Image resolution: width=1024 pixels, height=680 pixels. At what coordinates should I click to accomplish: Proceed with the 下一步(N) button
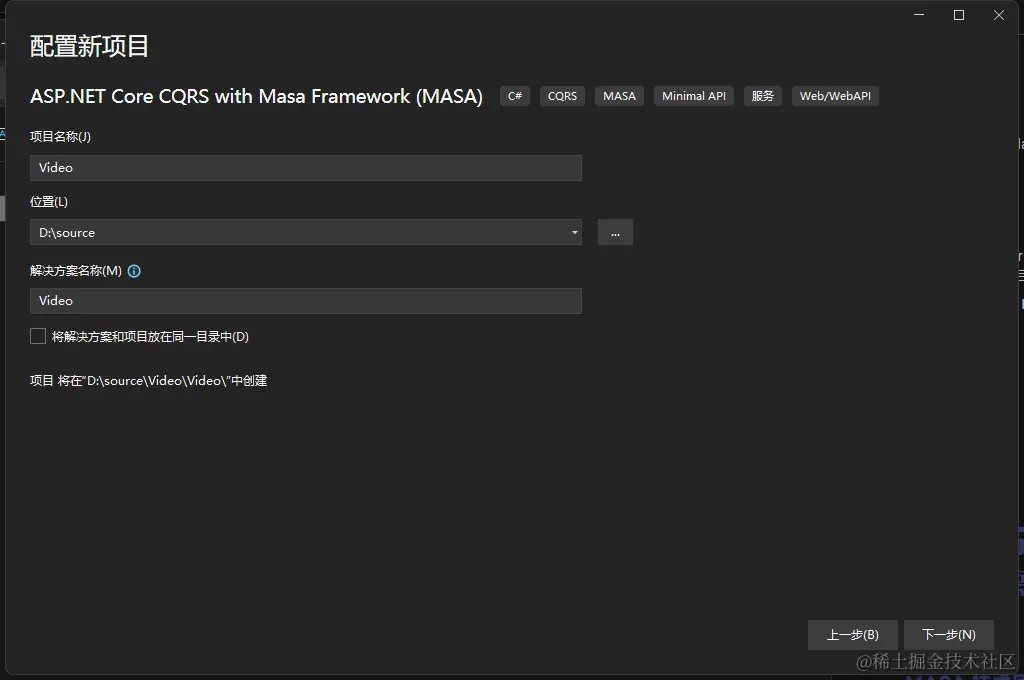pyautogui.click(x=949, y=635)
